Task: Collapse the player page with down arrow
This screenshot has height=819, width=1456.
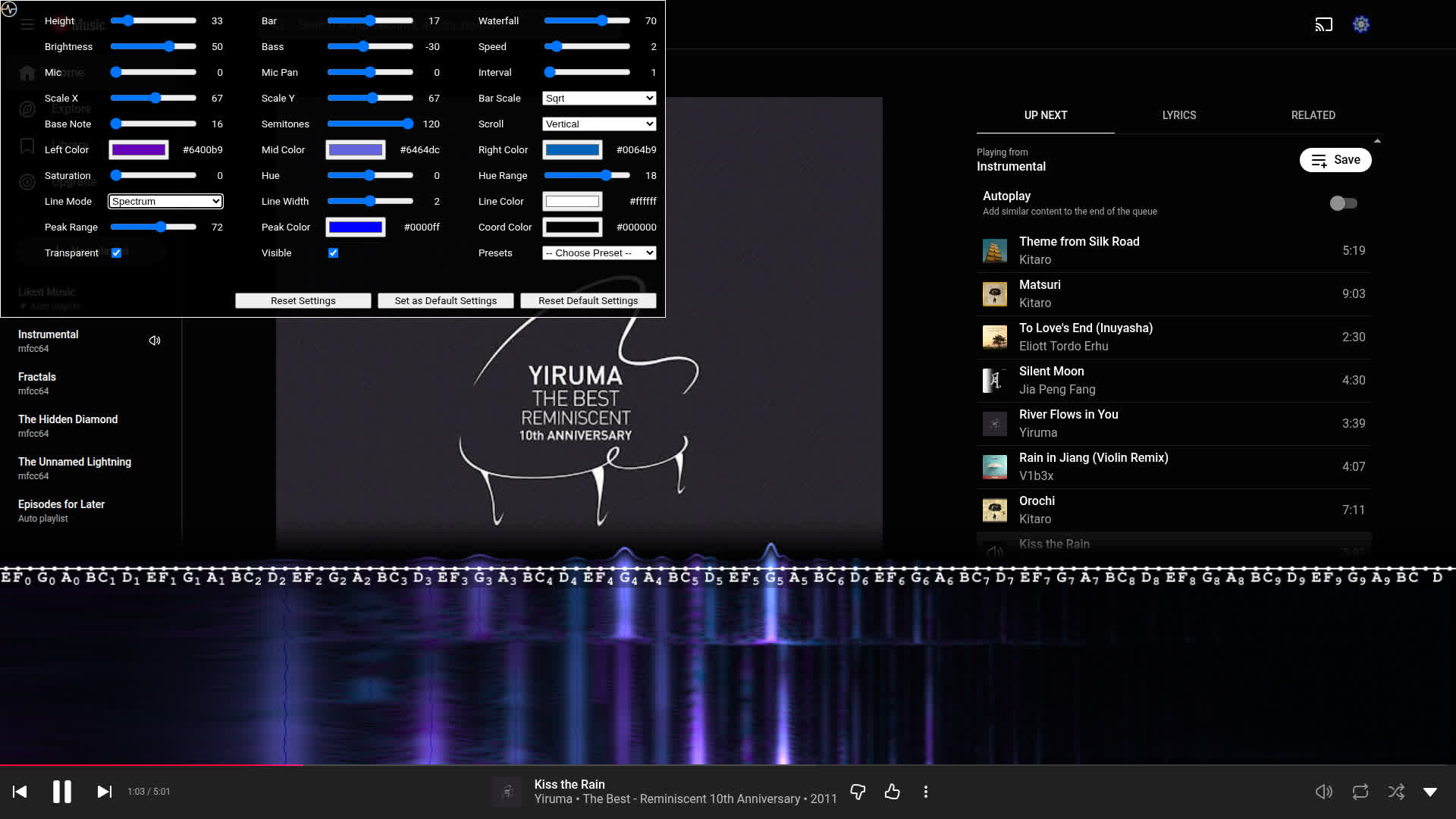Action: (1430, 792)
